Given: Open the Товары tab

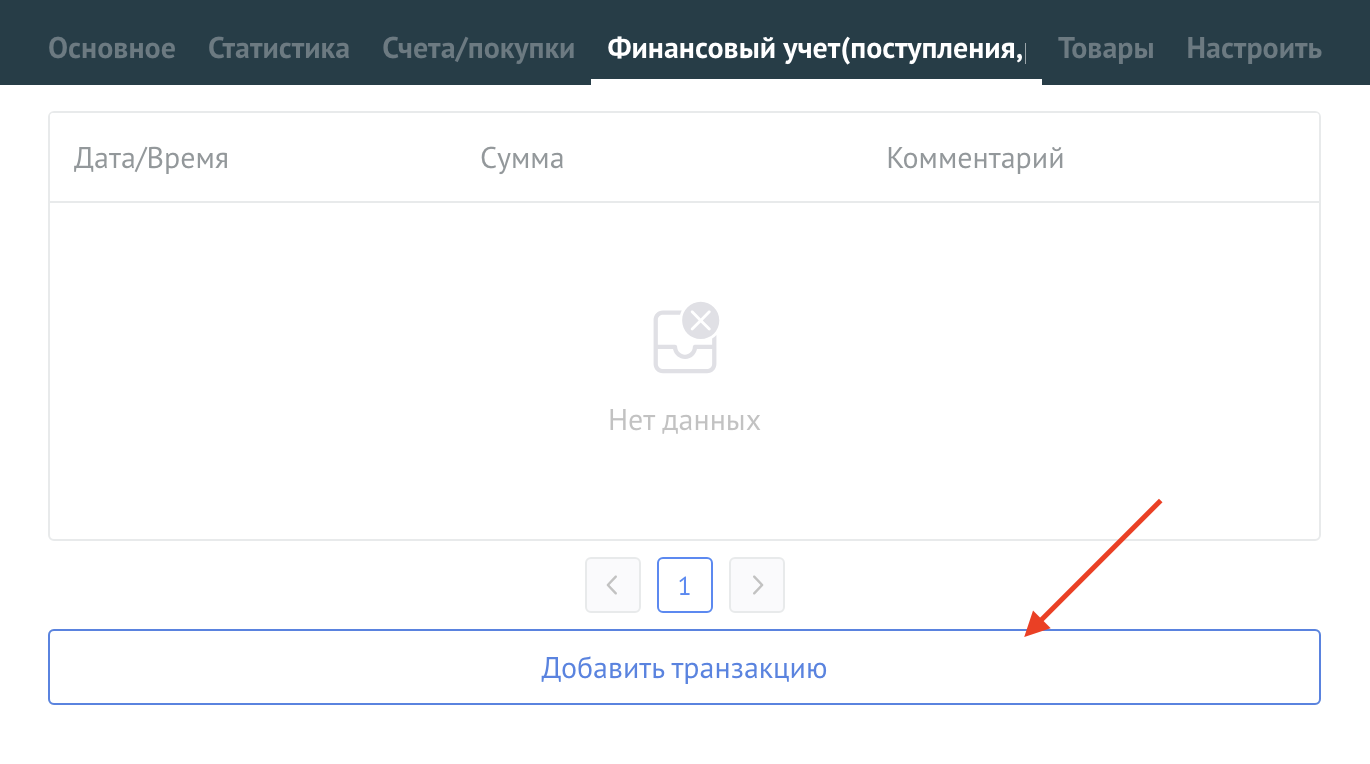Looking at the screenshot, I should (x=1106, y=48).
